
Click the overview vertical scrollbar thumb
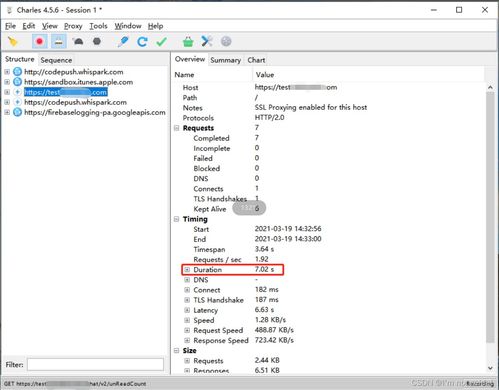tap(490, 217)
